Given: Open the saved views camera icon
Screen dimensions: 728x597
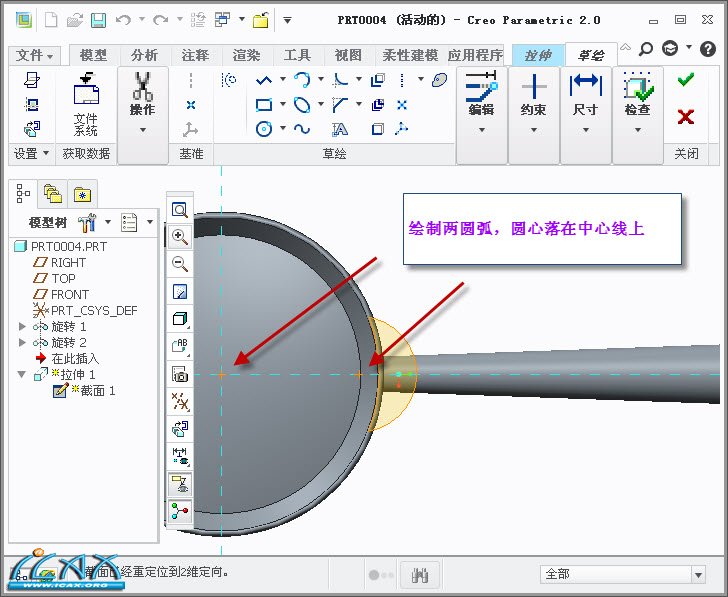Looking at the screenshot, I should click(180, 374).
